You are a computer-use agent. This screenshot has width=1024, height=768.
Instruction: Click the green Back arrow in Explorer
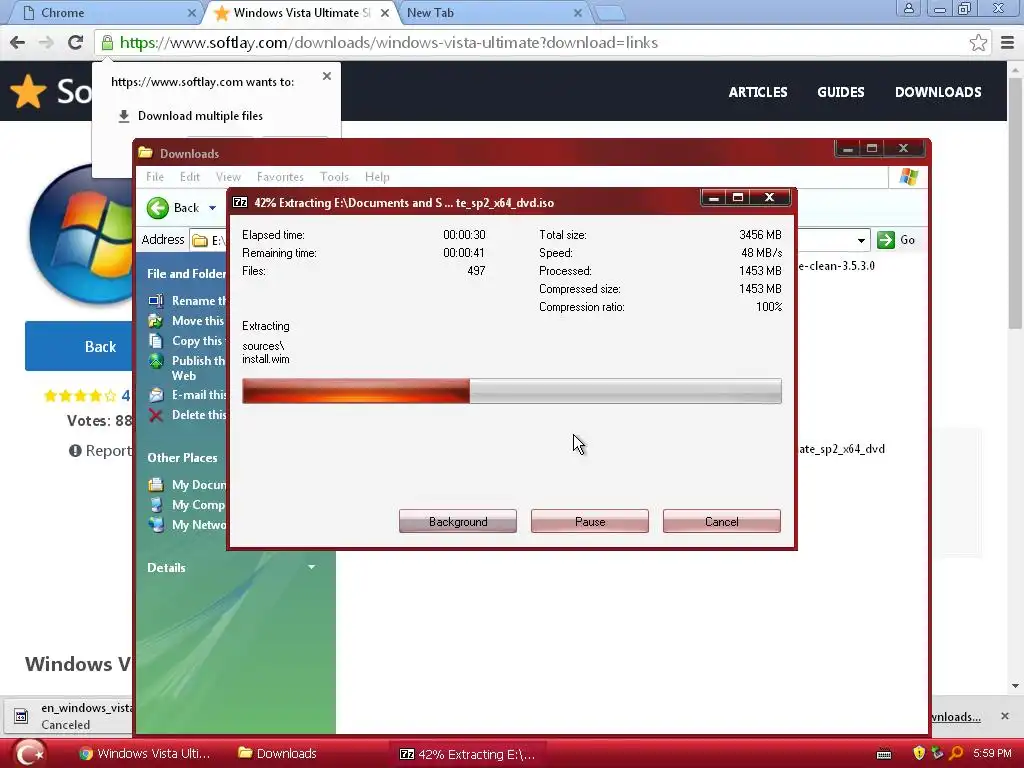[x=157, y=208]
